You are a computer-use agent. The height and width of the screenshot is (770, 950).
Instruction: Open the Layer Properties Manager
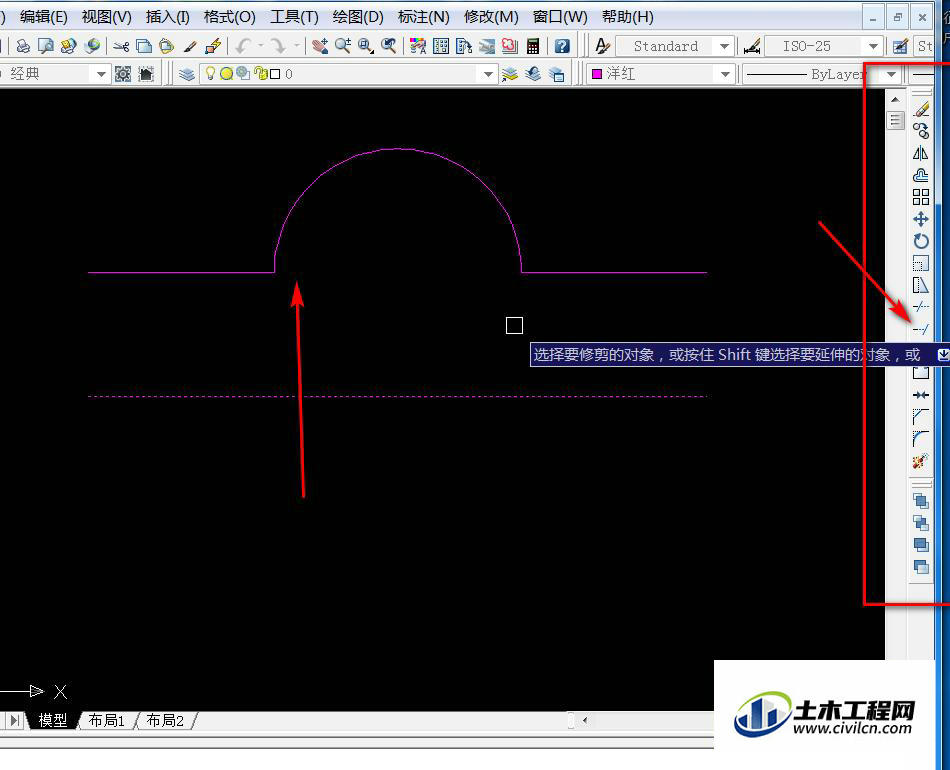[x=187, y=74]
